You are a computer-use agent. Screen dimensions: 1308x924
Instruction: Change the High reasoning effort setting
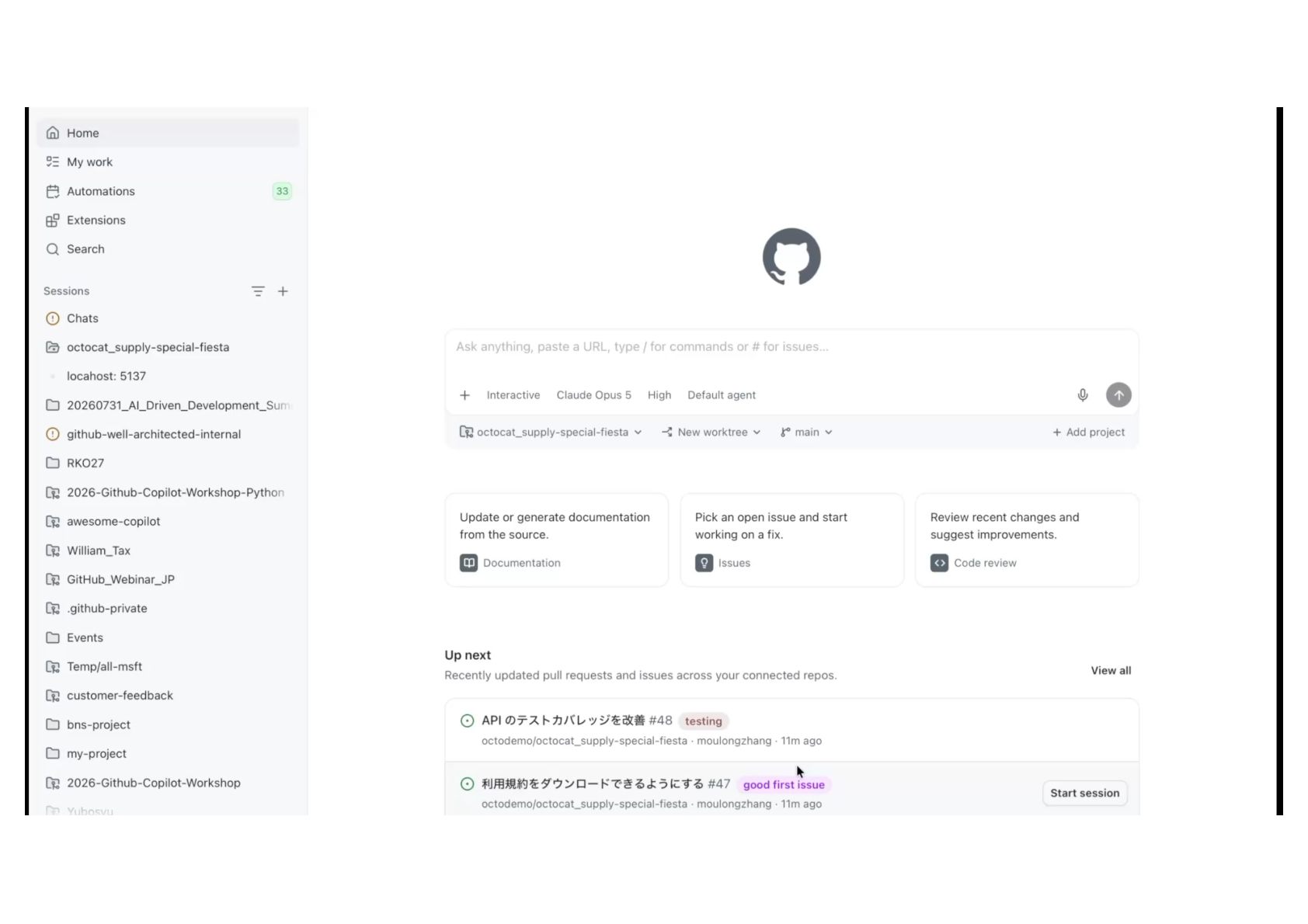pyautogui.click(x=659, y=395)
